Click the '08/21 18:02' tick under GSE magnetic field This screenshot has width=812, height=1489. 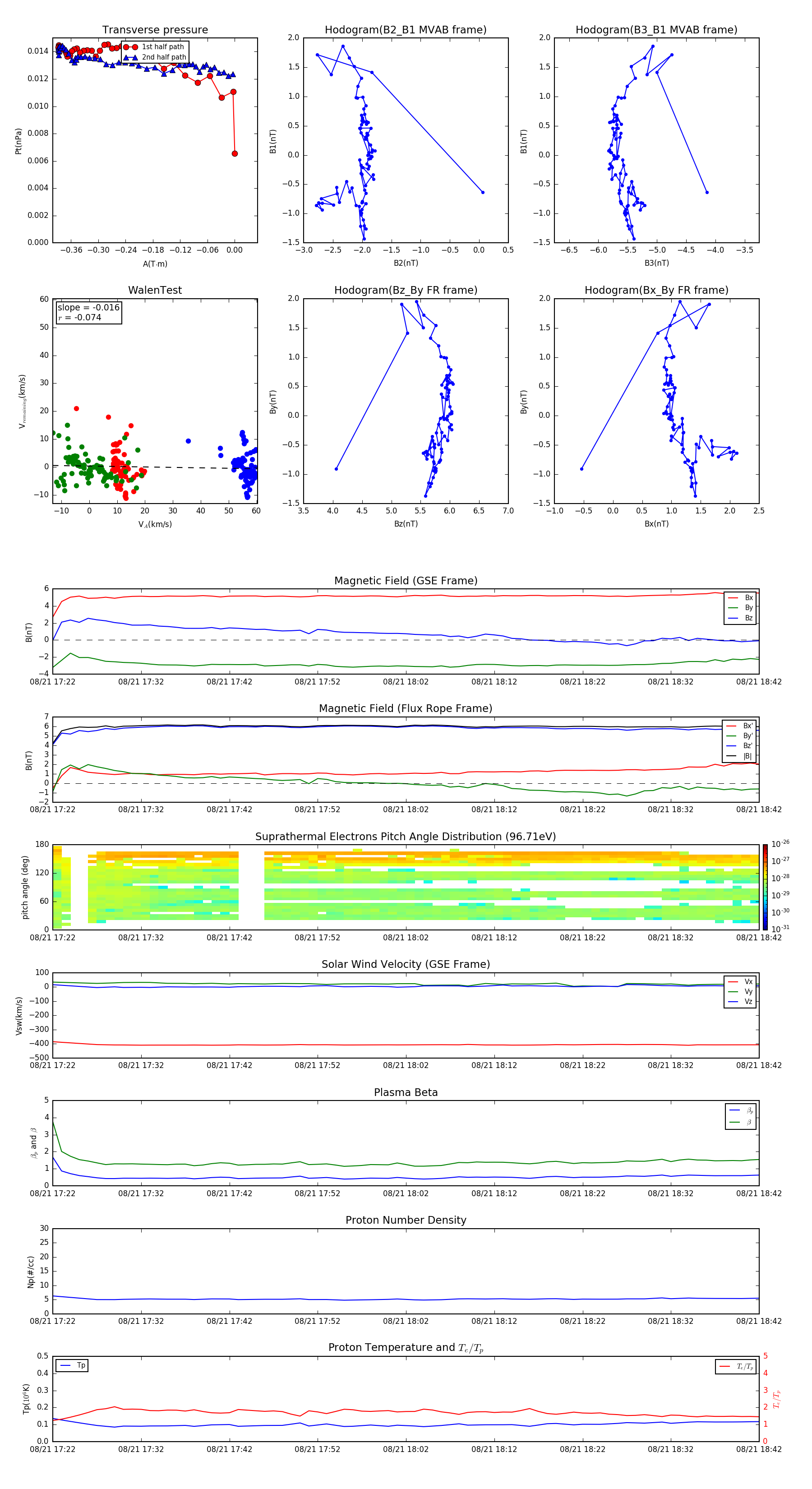click(406, 682)
